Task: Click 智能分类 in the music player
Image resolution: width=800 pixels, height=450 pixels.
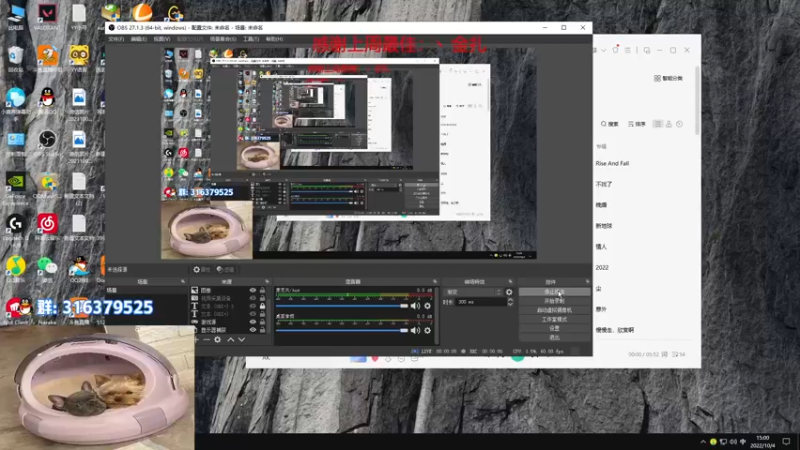Action: [668, 79]
